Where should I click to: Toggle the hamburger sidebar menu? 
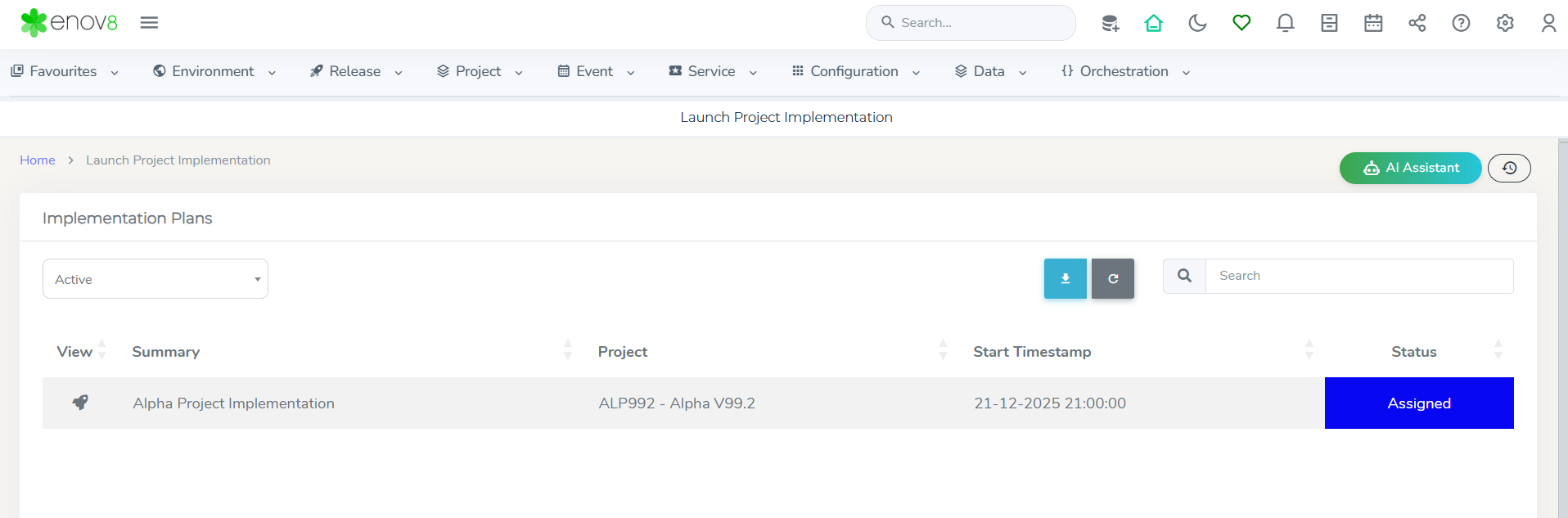[149, 23]
